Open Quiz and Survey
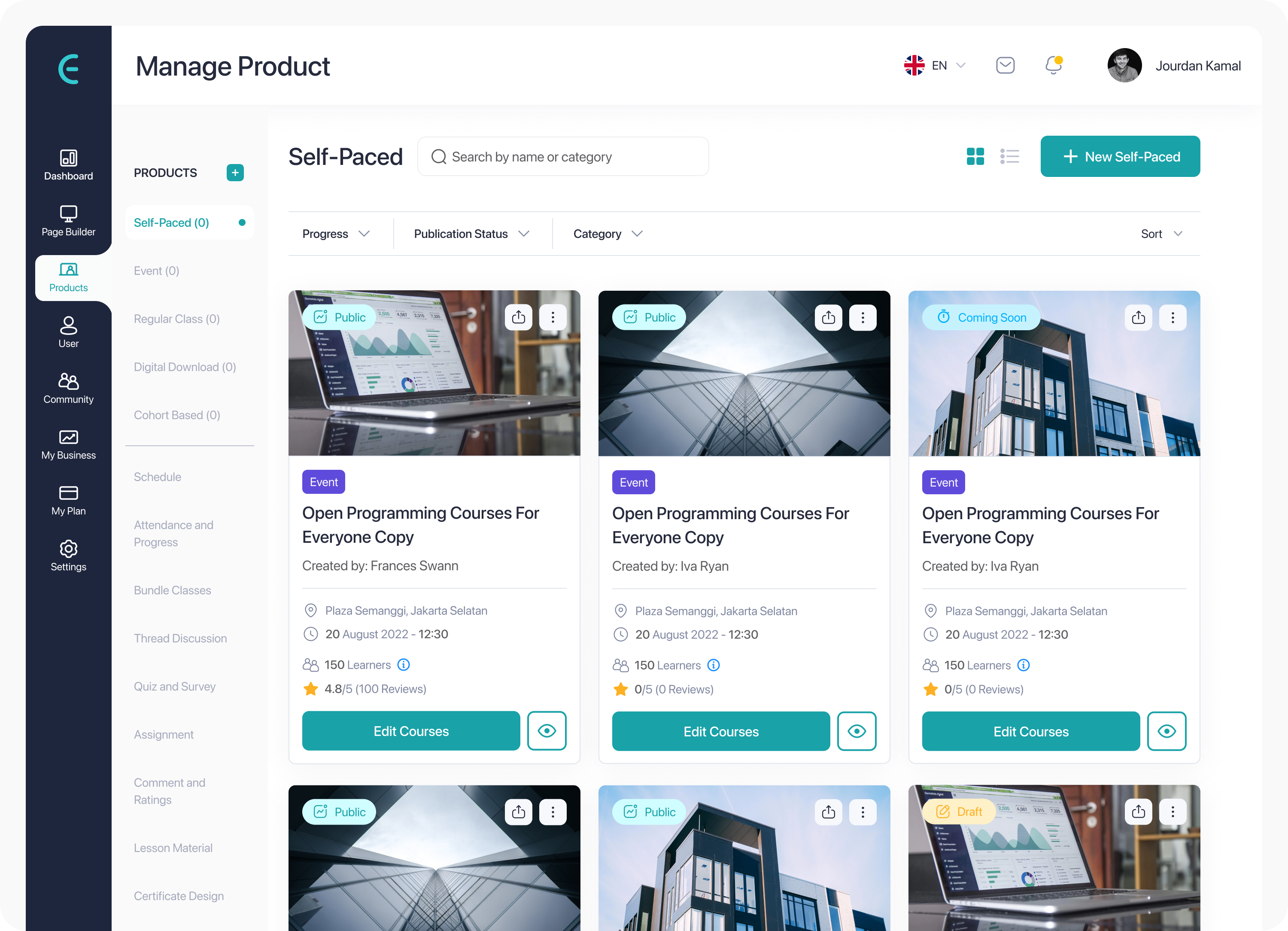1288x931 pixels. [175, 686]
